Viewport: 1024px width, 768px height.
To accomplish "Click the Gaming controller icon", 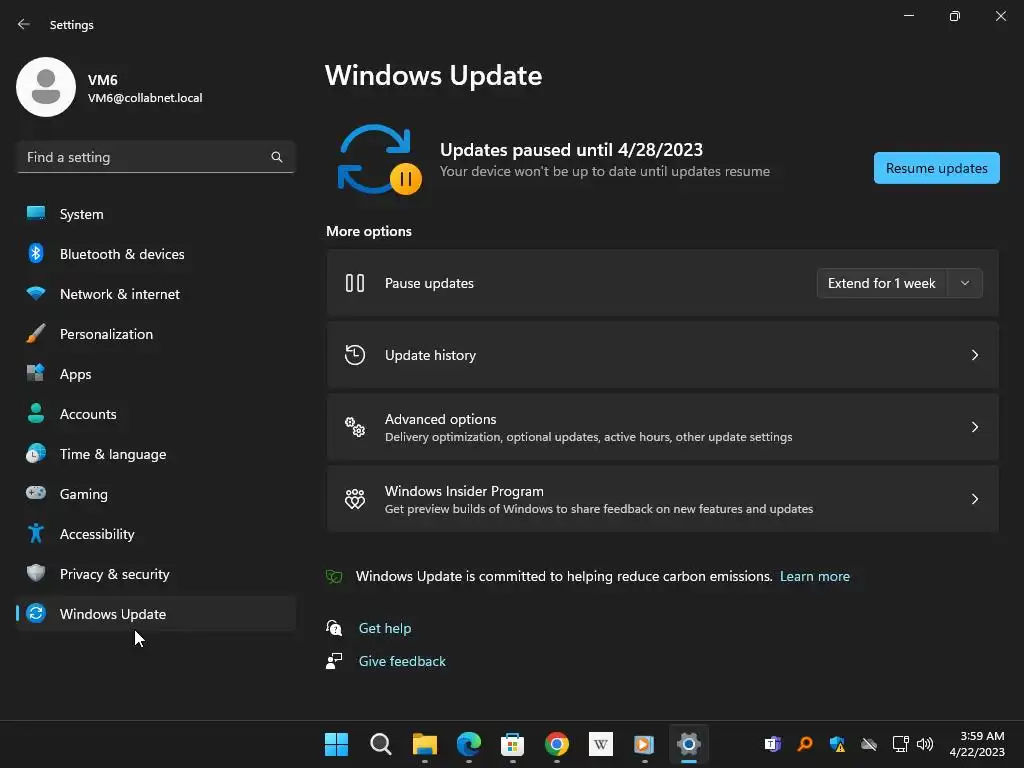I will pos(36,493).
